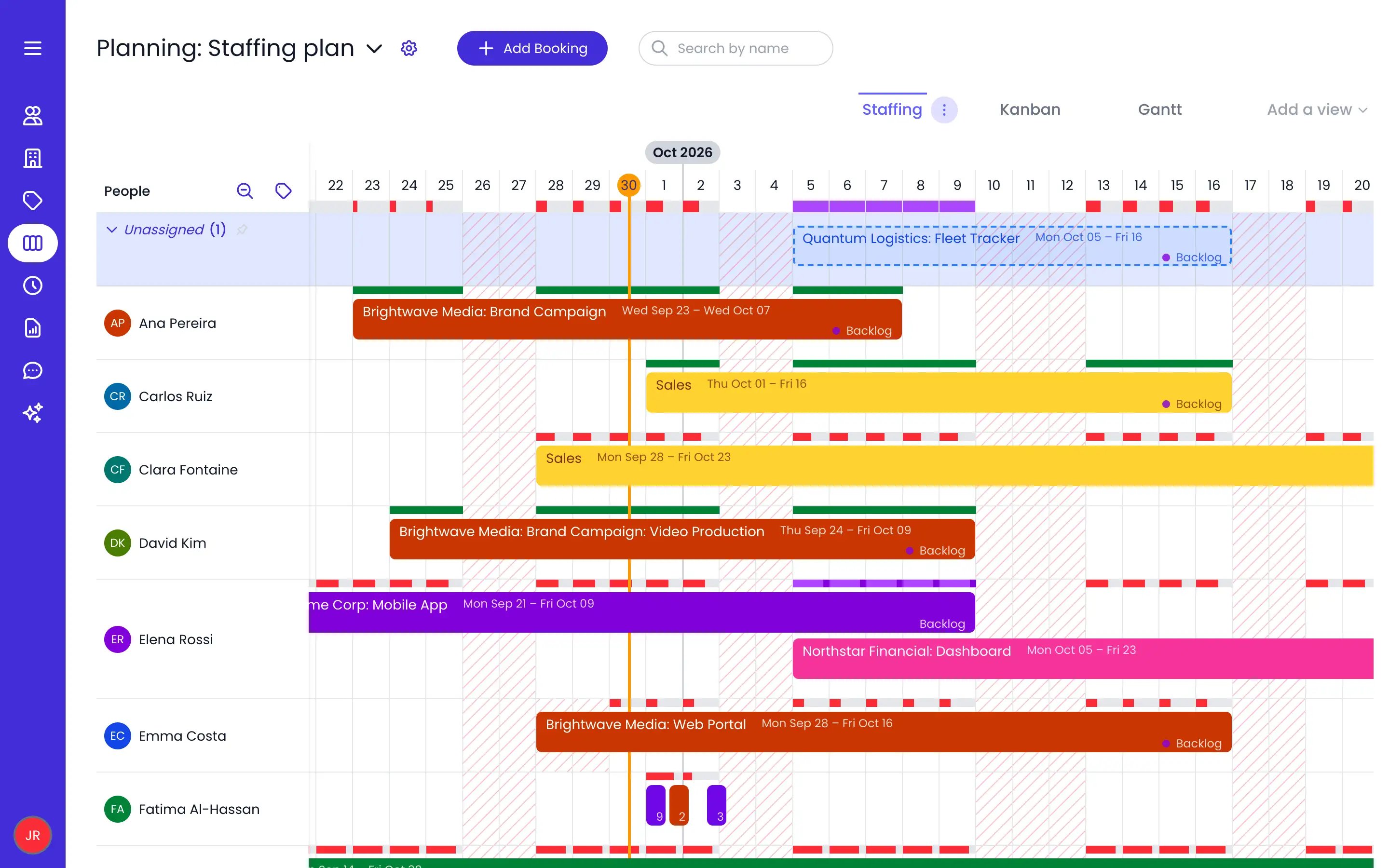Click Elena Rossi's ER avatar
The width and height of the screenshot is (1389, 868).
(117, 639)
